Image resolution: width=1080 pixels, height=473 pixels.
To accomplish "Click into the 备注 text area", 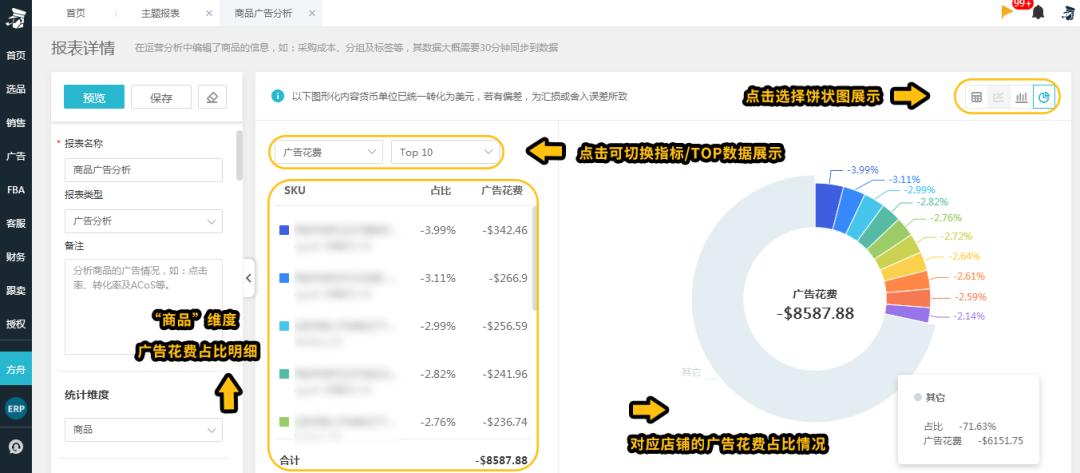I will 143,306.
